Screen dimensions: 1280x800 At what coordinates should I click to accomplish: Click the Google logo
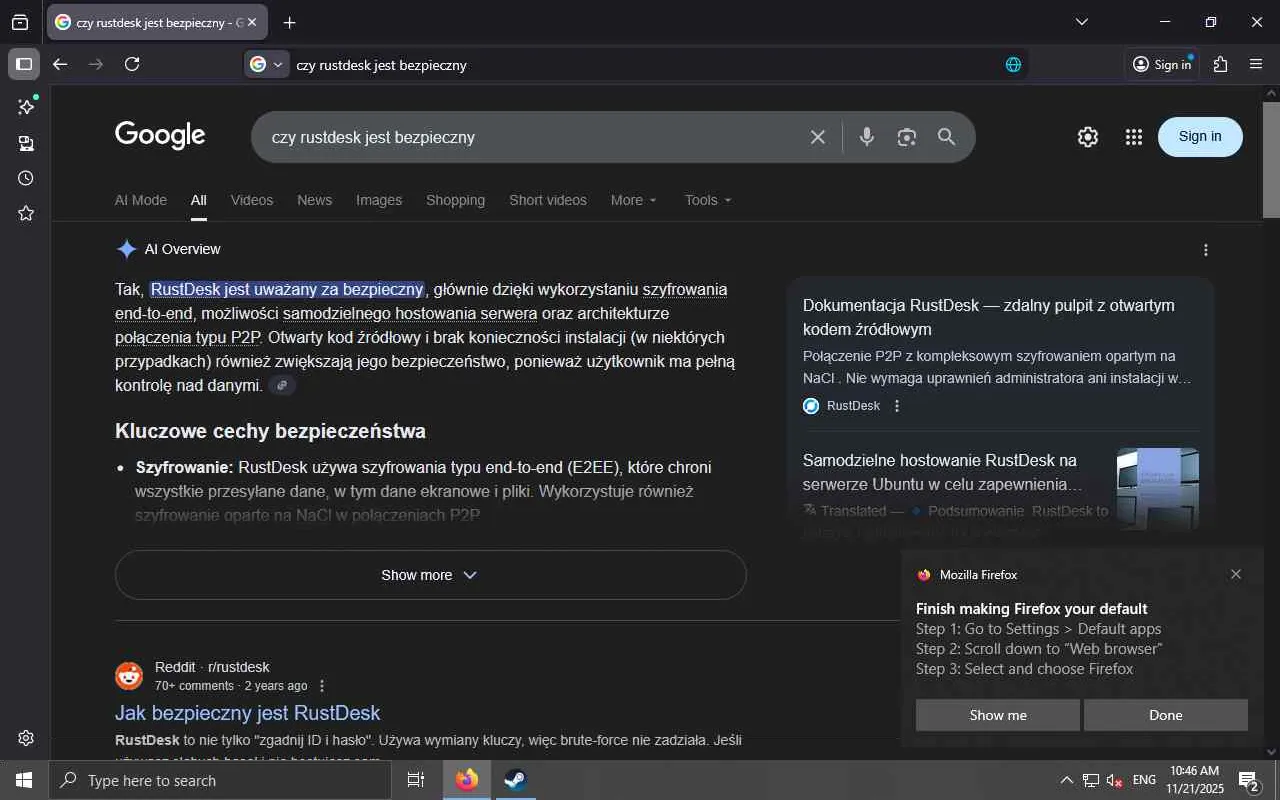click(160, 136)
